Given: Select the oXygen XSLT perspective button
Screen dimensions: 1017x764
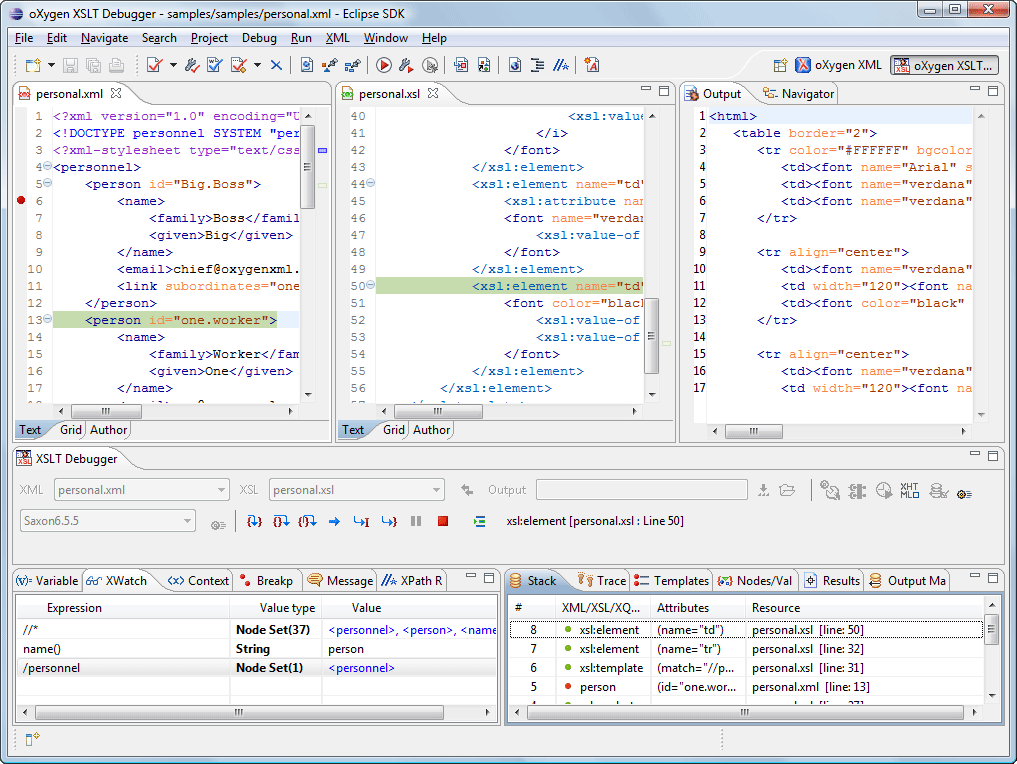Looking at the screenshot, I should pyautogui.click(x=944, y=65).
